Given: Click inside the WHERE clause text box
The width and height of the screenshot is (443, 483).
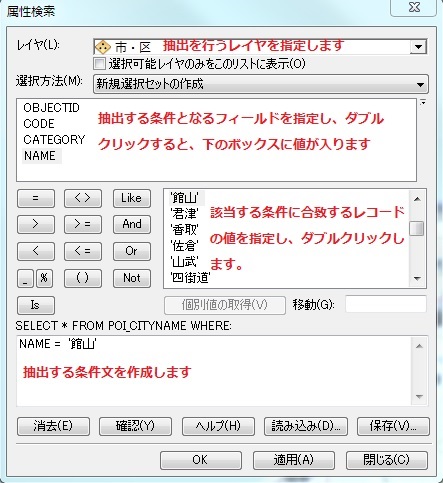Looking at the screenshot, I should pyautogui.click(x=213, y=371).
